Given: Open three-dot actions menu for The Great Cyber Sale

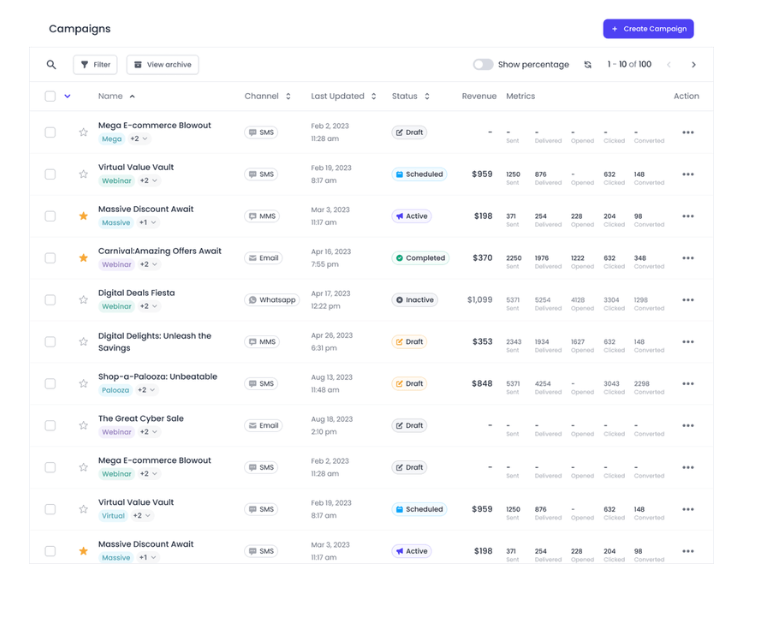Looking at the screenshot, I should pos(687,426).
